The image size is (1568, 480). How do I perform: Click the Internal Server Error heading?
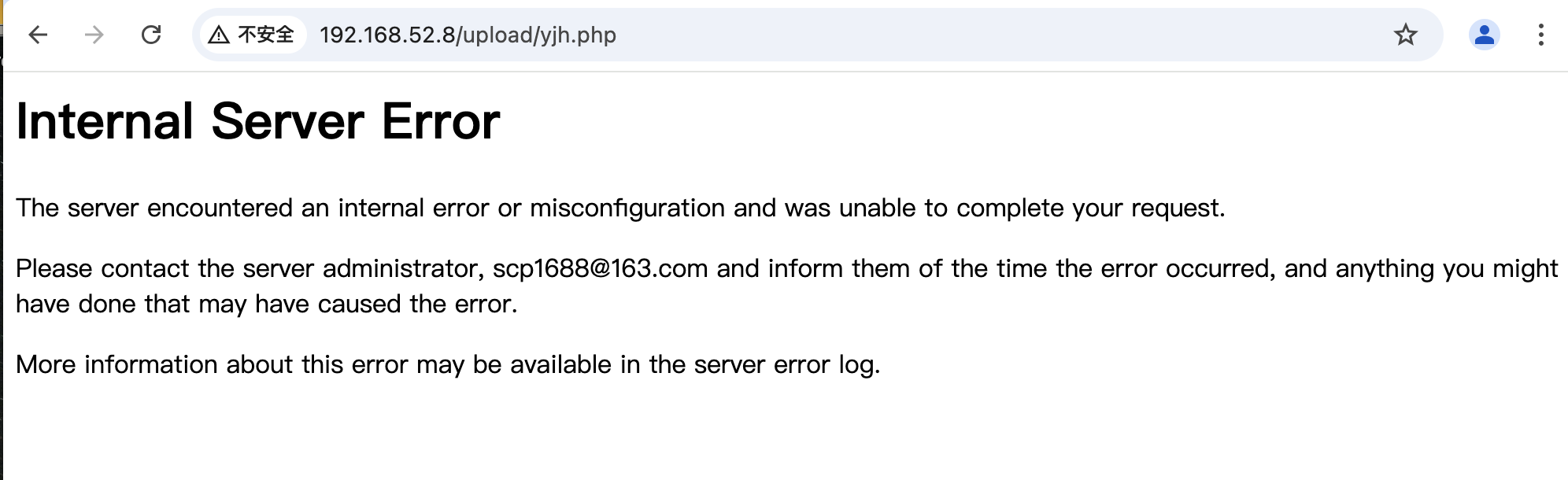tap(257, 122)
